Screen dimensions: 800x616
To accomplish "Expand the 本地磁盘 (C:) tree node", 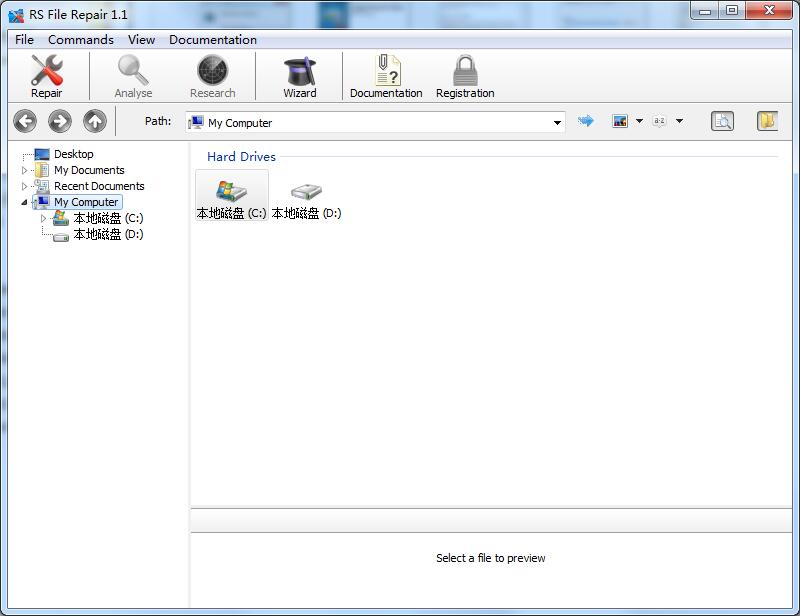I will 43,218.
